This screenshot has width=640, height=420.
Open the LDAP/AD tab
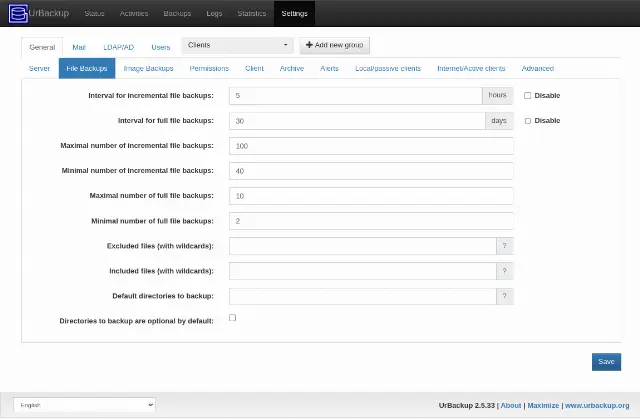pos(119,47)
